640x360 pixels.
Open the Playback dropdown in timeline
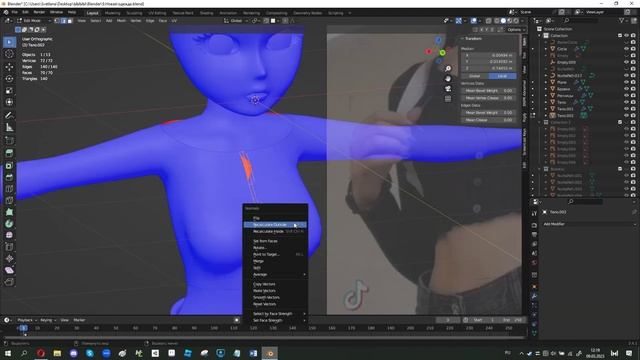click(27, 320)
